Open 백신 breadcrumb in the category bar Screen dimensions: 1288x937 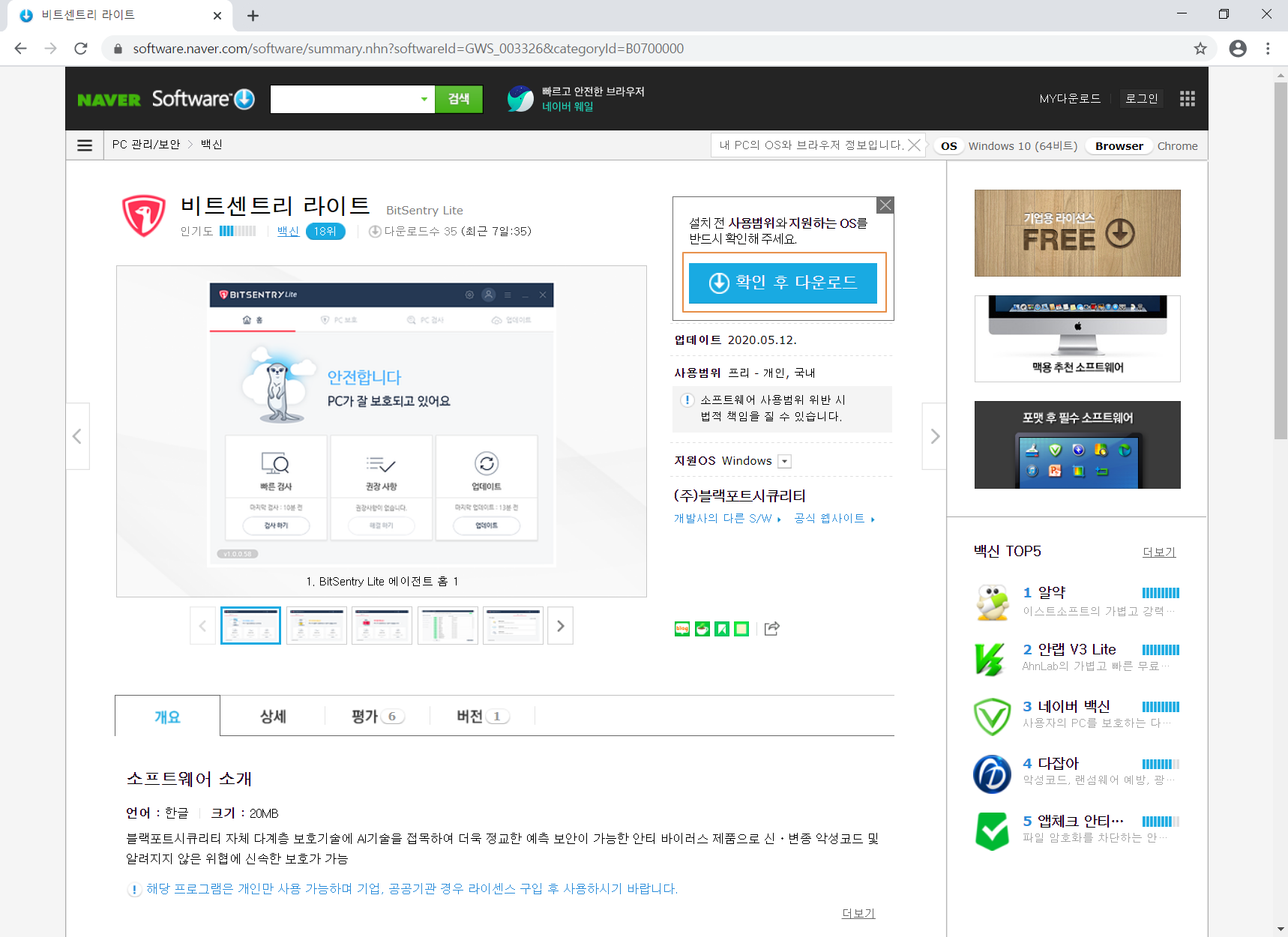(211, 145)
